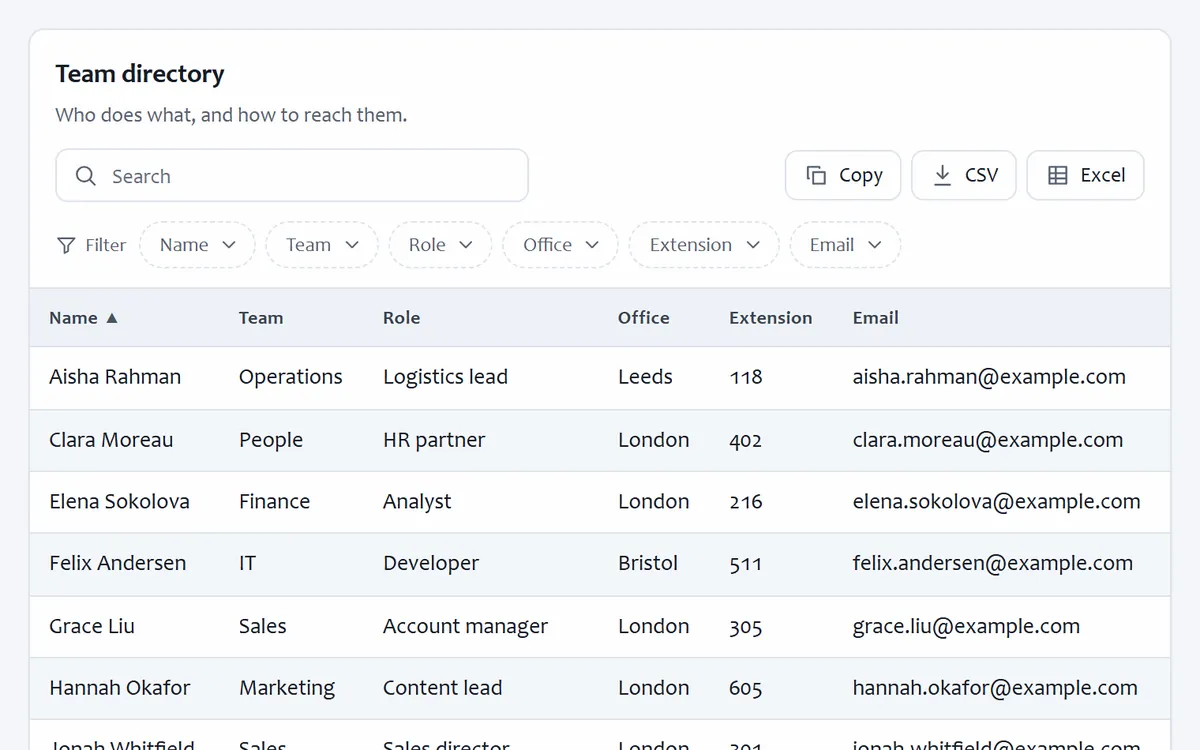The image size is (1200, 750).
Task: Export the directory to Excel
Action: [x=1085, y=175]
